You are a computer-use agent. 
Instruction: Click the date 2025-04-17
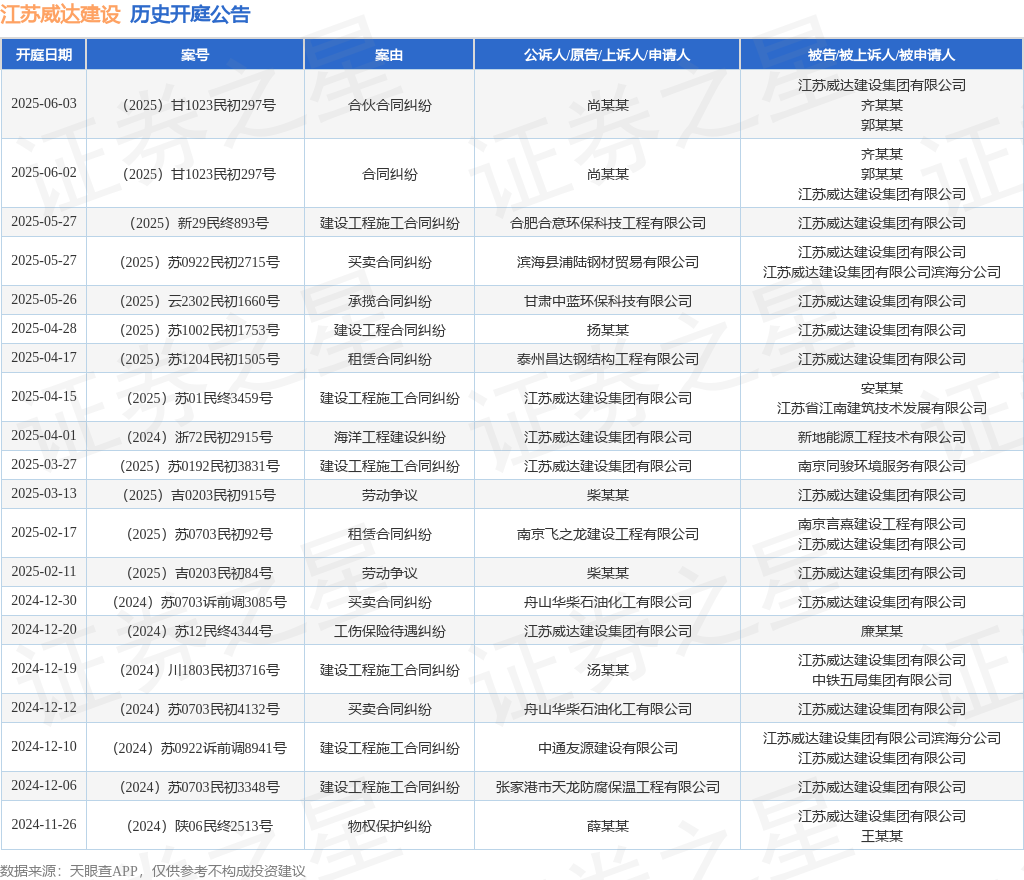click(44, 358)
